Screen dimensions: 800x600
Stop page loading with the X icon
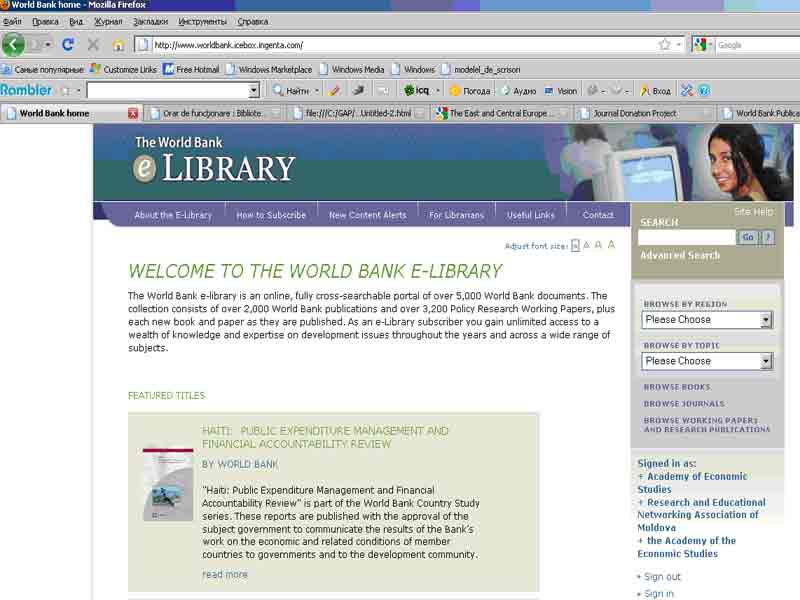point(93,44)
